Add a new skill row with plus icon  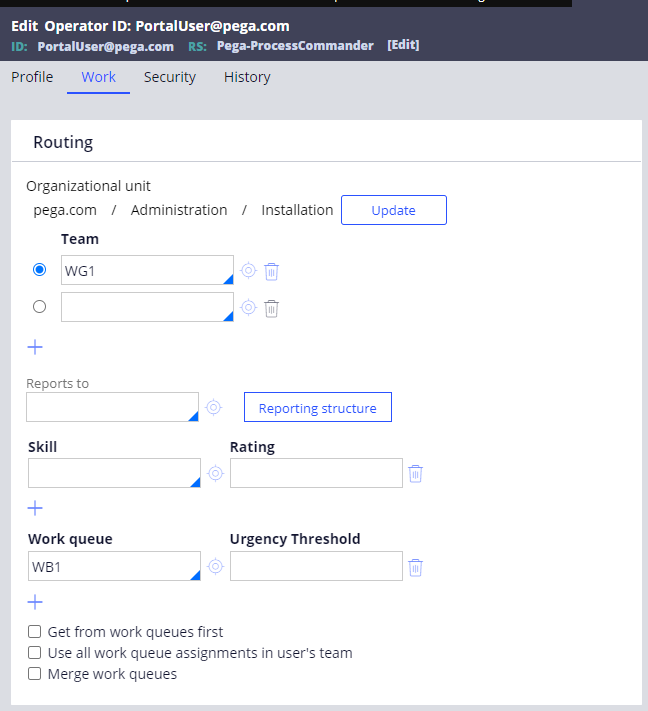[x=35, y=508]
